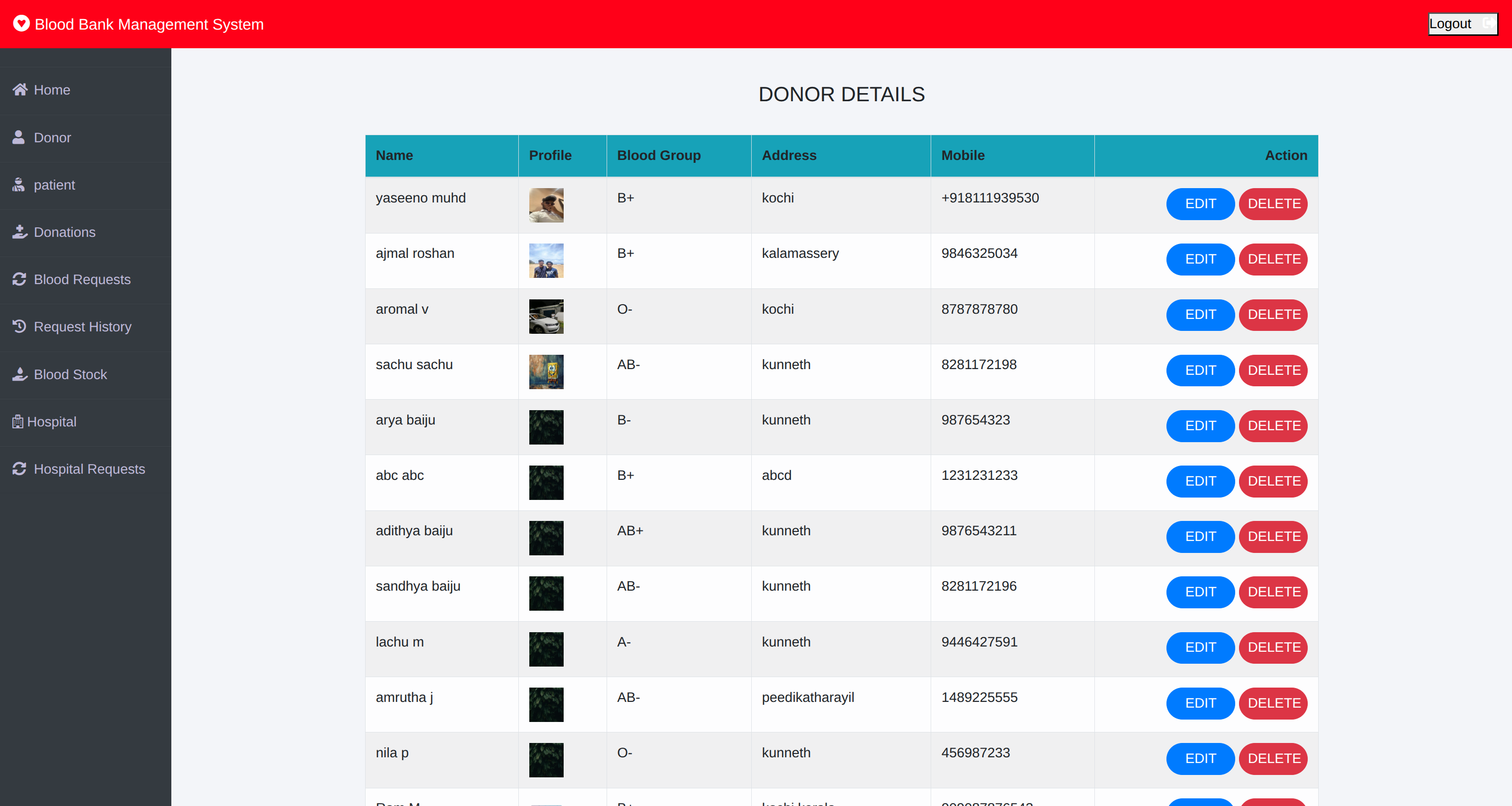Click the Request History clock icon
The height and width of the screenshot is (806, 1512).
pos(20,327)
